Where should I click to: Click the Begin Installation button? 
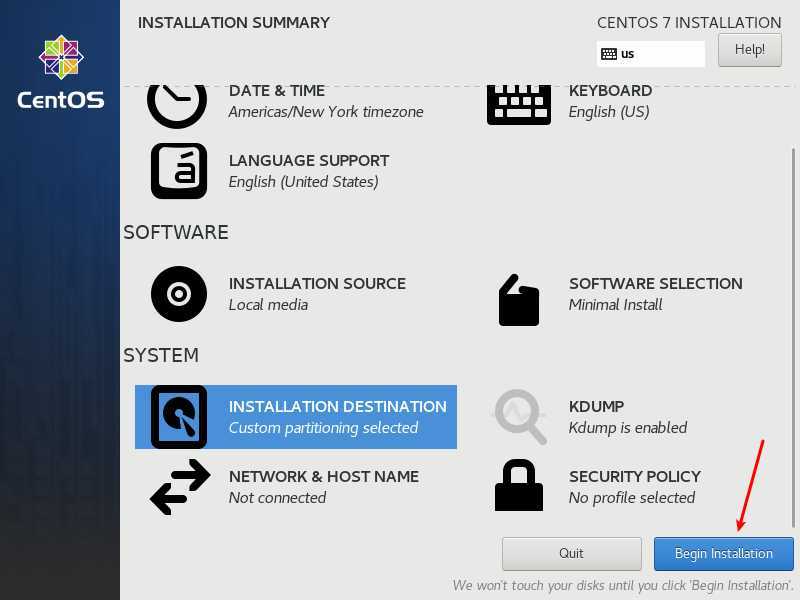(723, 554)
